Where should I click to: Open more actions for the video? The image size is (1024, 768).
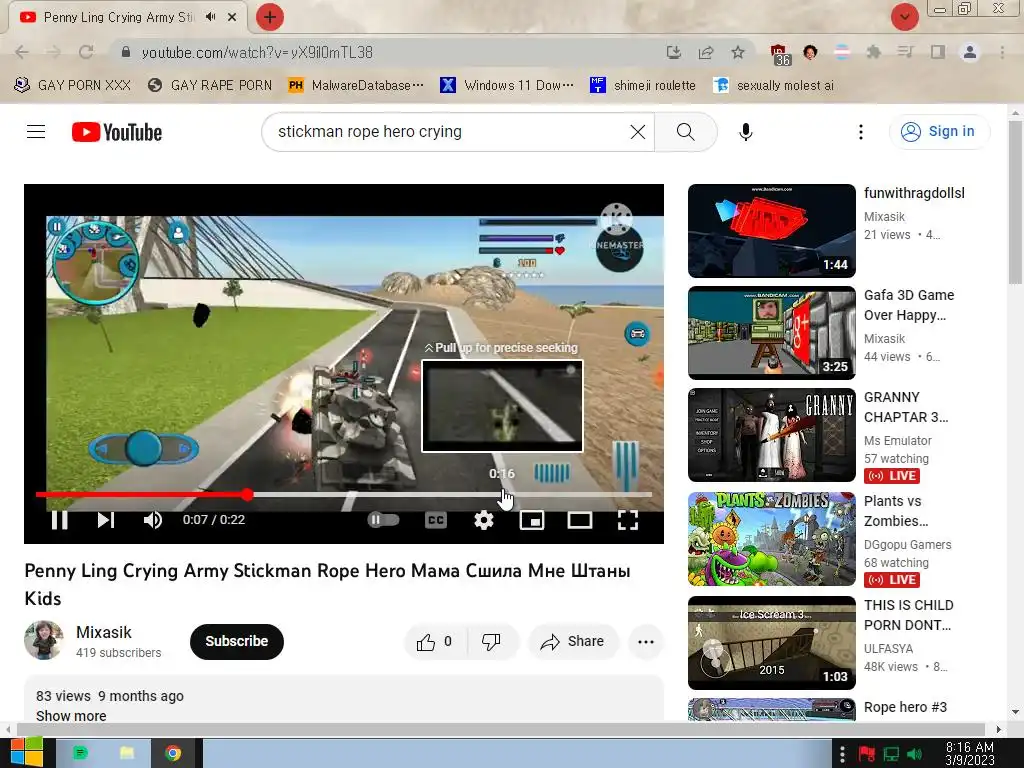(x=646, y=642)
